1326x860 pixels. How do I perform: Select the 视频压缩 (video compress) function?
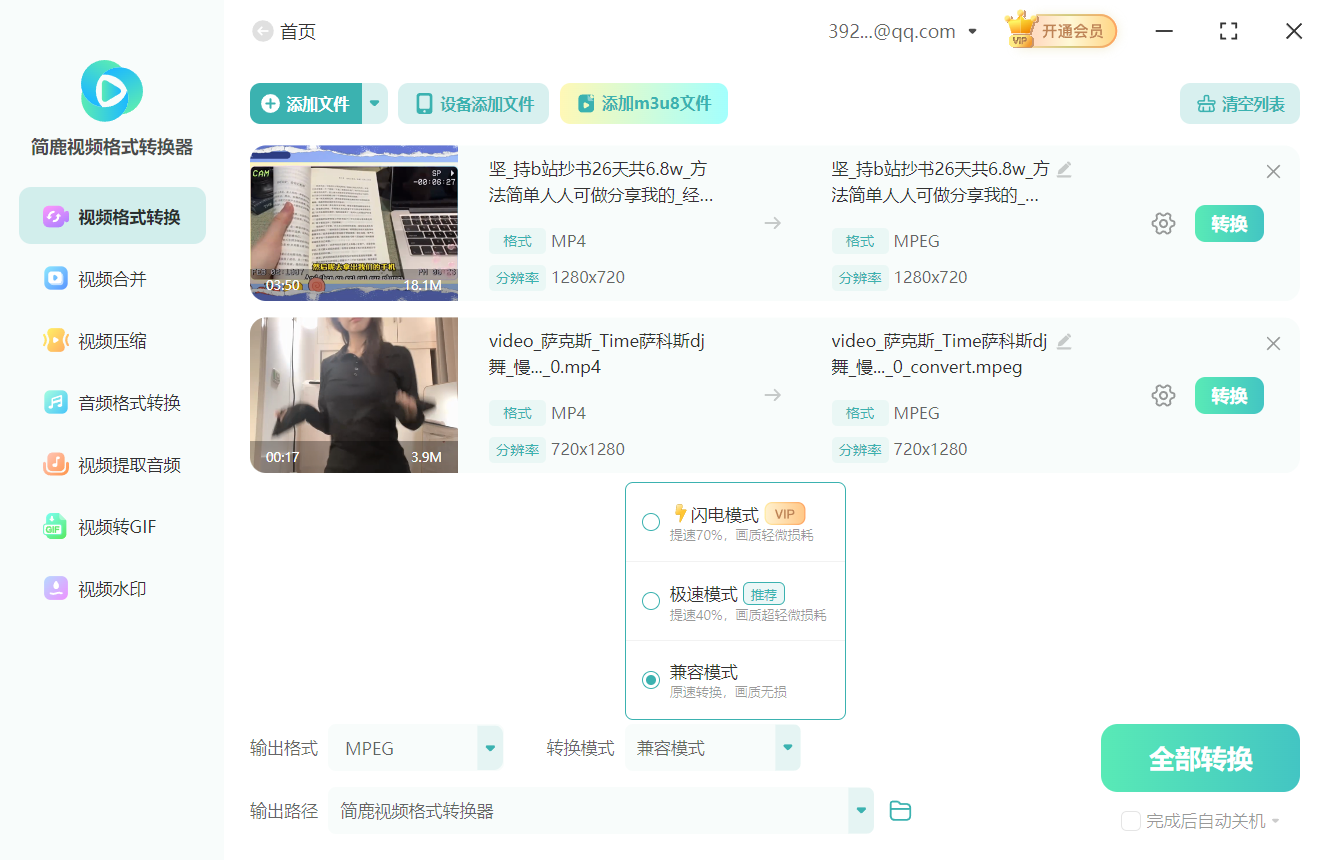point(112,341)
